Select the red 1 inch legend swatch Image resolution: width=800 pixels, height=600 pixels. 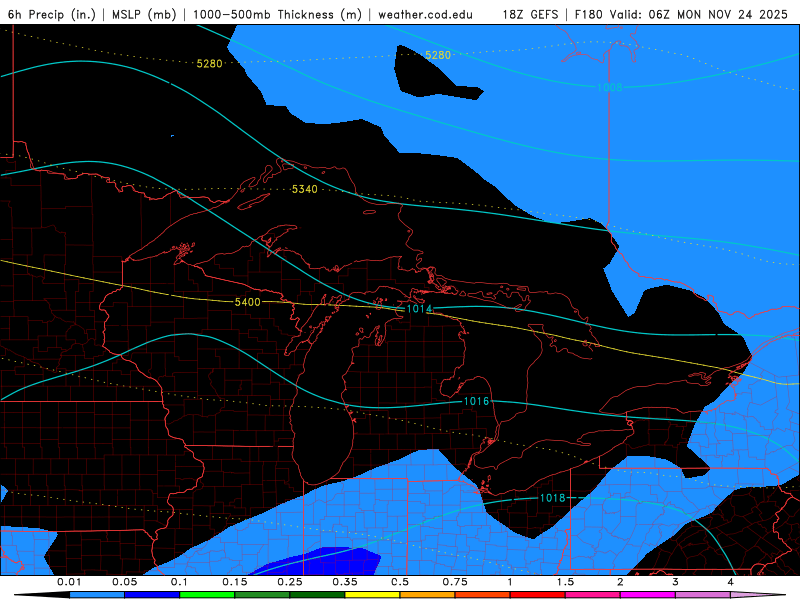538,595
